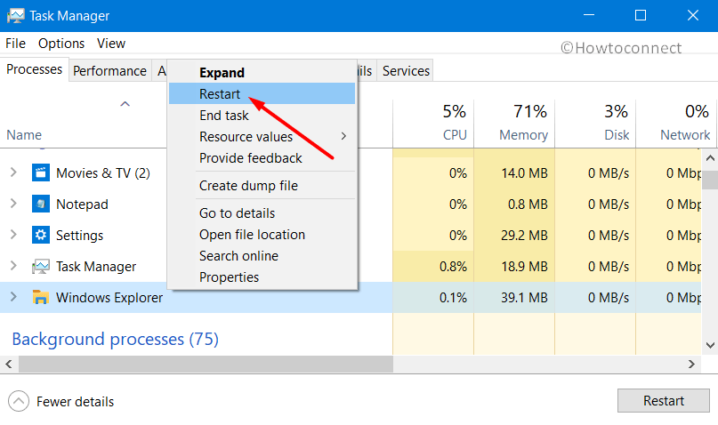Sort by the Memory column header
The width and height of the screenshot is (718, 425).
point(514,124)
